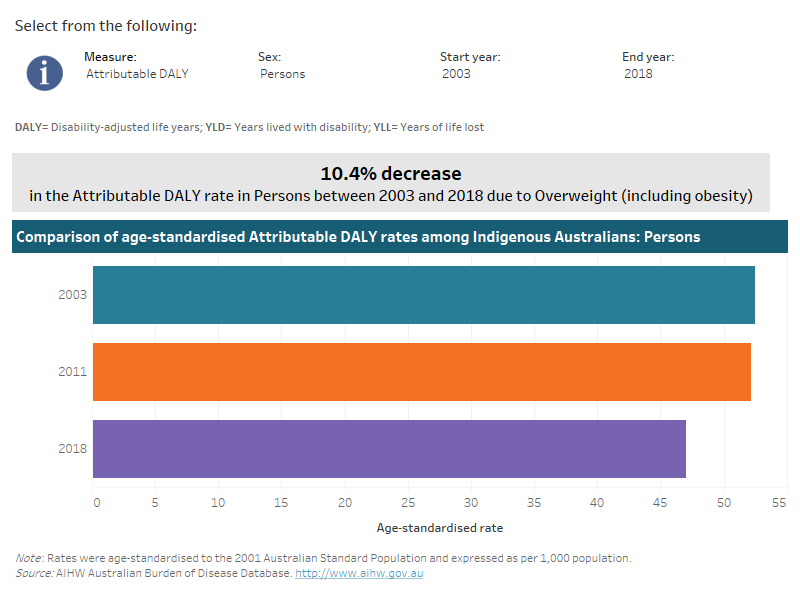The width and height of the screenshot is (800, 600).
Task: Open the aihw.gov.au link
Action: [x=360, y=573]
